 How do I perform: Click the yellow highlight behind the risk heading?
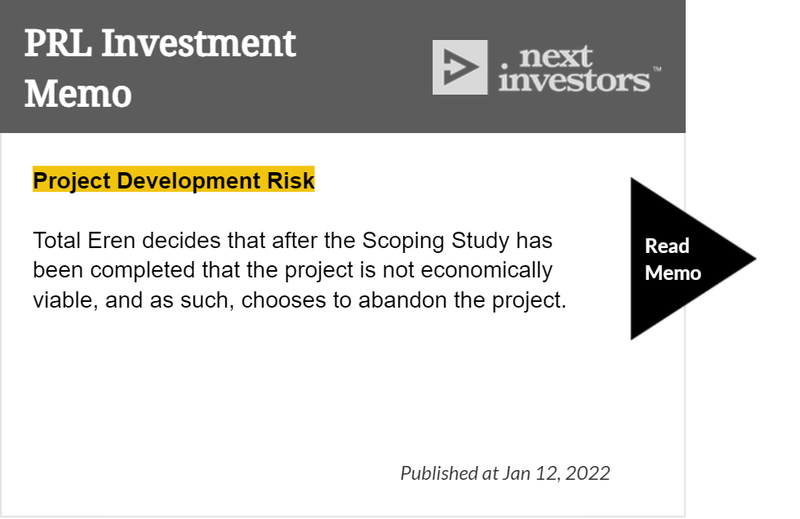coord(173,179)
